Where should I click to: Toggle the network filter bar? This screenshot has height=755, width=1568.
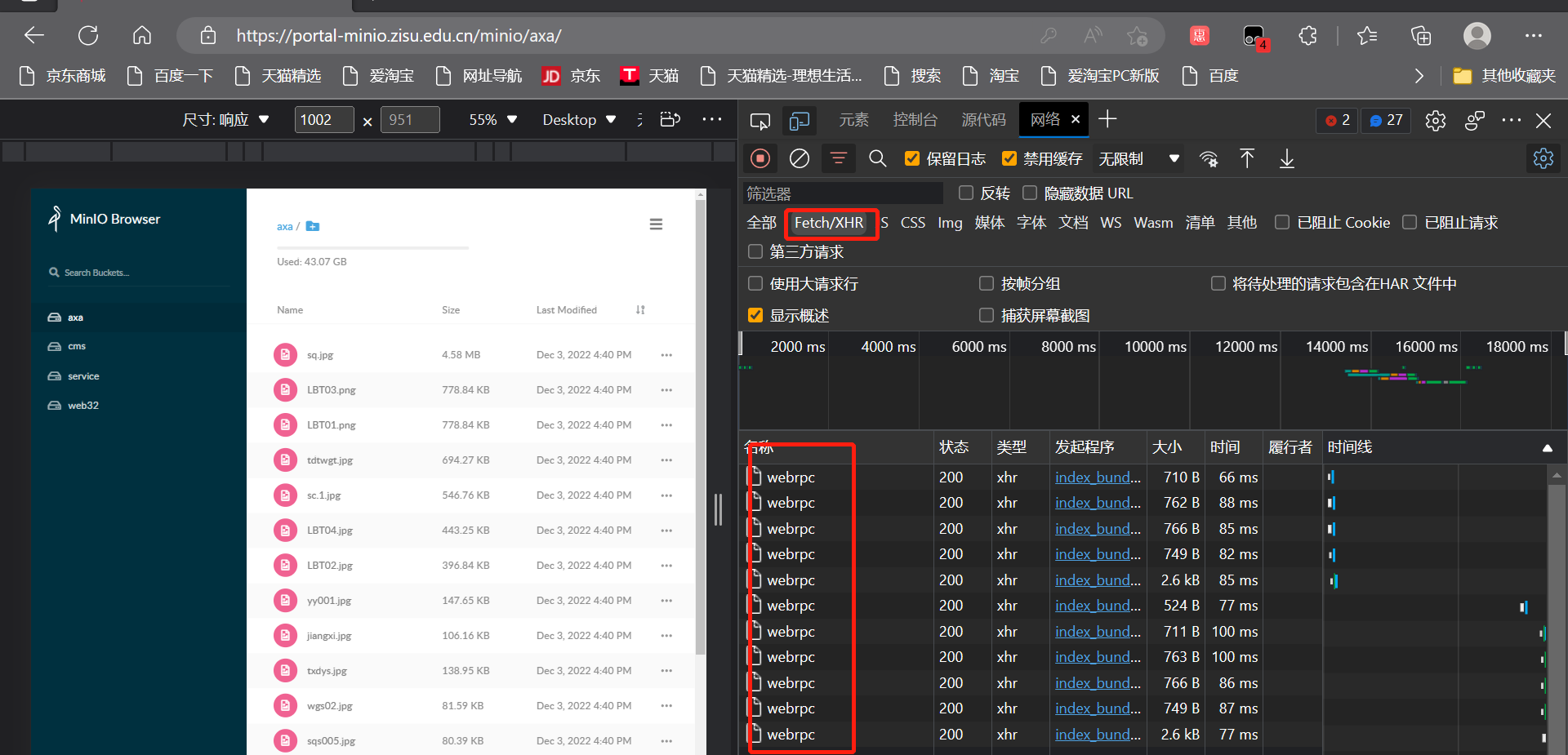coord(839,158)
